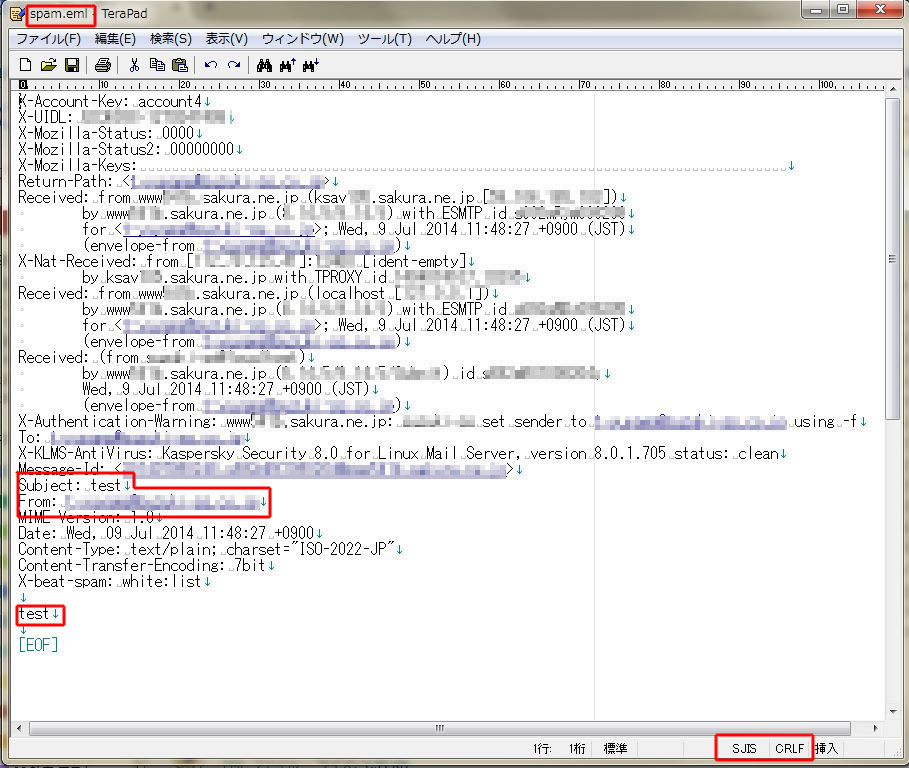Click the horizontal scrollbar thumb
909x768 pixels.
click(x=440, y=728)
